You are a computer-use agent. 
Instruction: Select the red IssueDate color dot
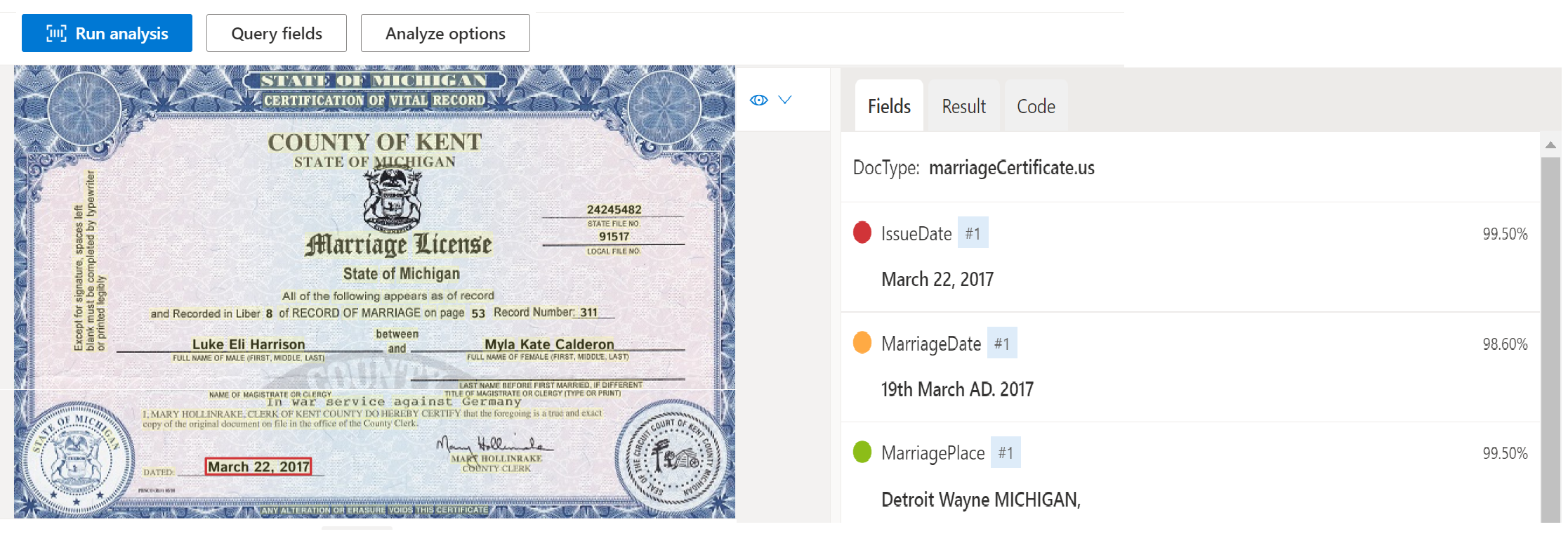point(862,233)
